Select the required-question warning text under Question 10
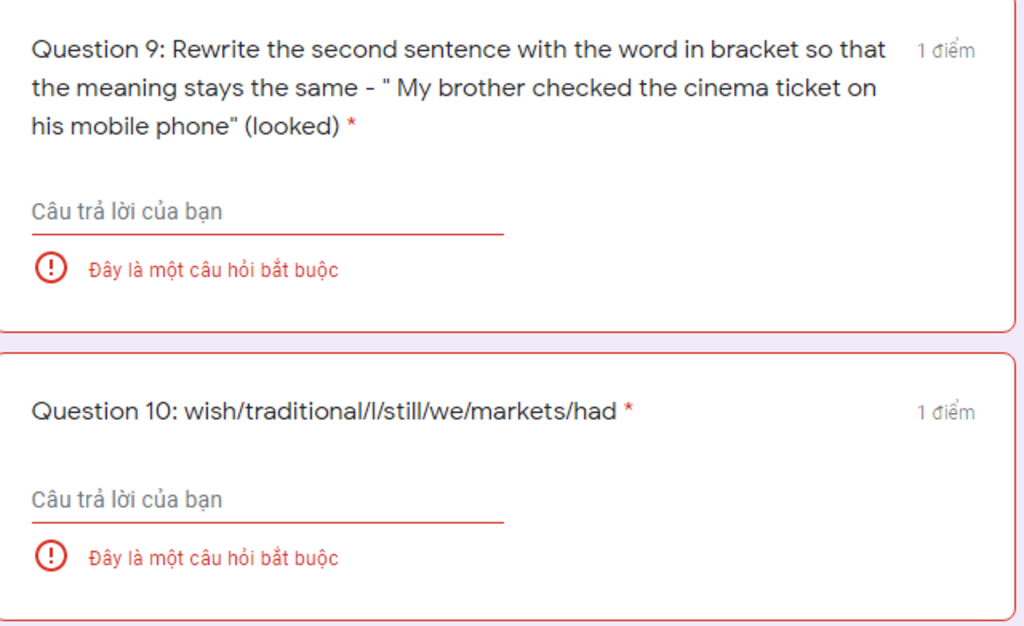 pyautogui.click(x=214, y=558)
